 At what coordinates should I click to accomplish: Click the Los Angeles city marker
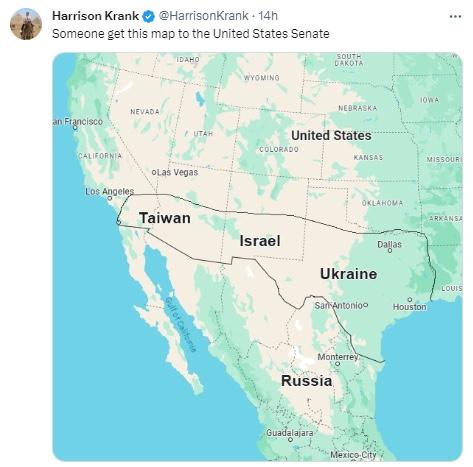pos(110,198)
